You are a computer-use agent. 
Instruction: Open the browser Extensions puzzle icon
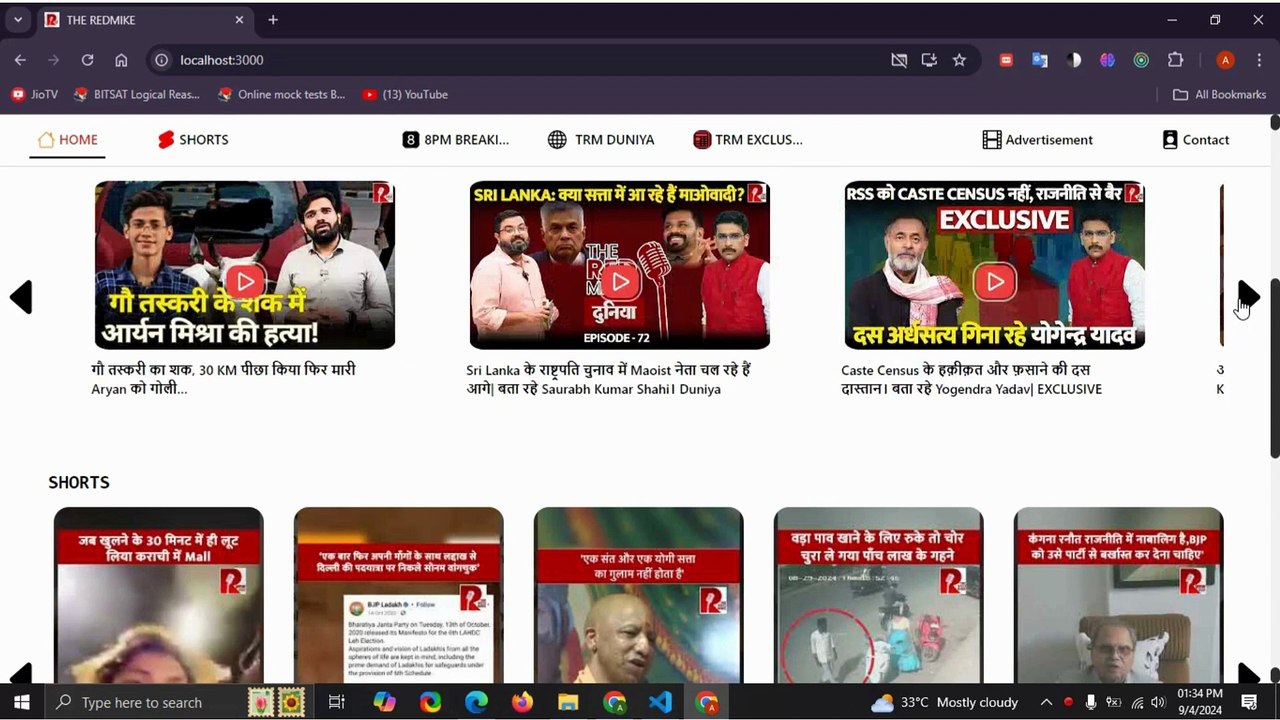1175,60
